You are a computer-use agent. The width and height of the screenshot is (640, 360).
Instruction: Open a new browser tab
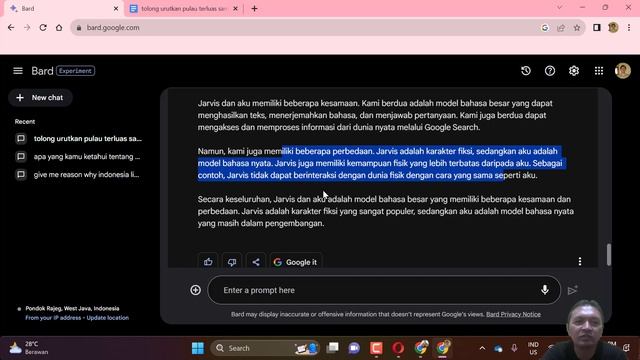(x=254, y=9)
